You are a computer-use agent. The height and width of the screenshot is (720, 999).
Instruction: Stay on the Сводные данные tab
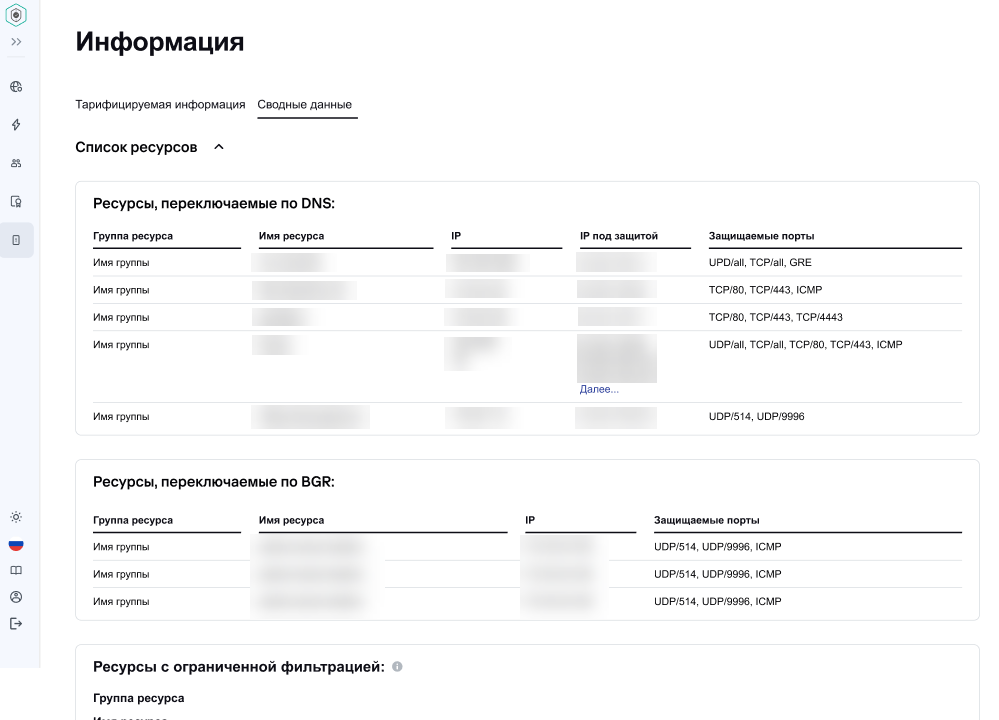[x=306, y=104]
